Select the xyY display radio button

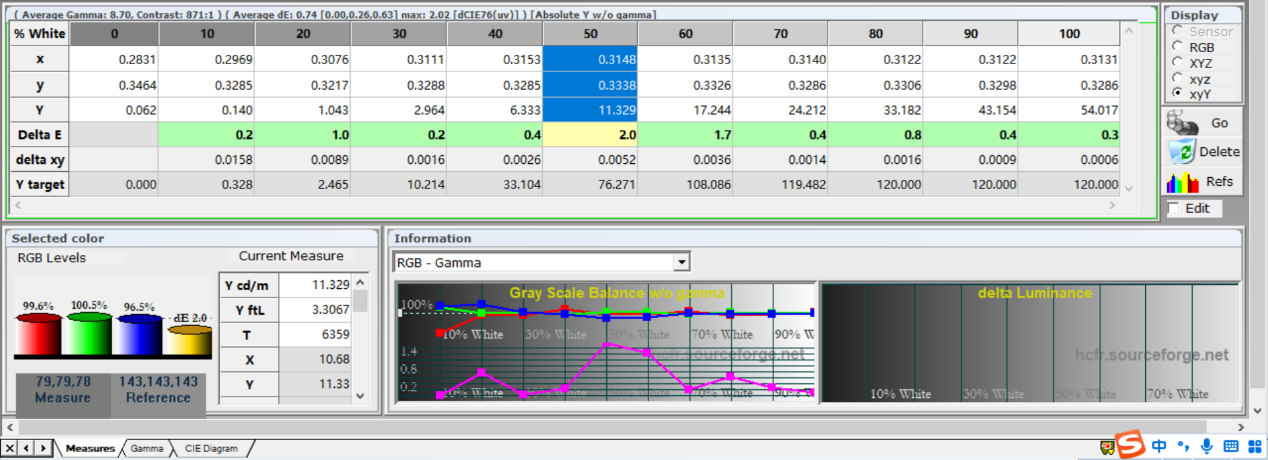pos(1179,92)
